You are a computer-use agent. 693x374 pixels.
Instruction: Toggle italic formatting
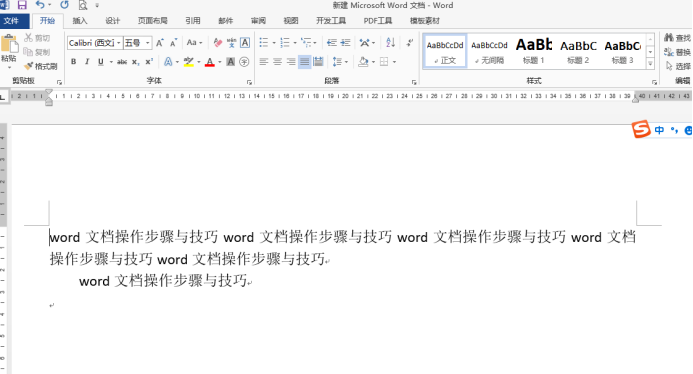(x=87, y=62)
